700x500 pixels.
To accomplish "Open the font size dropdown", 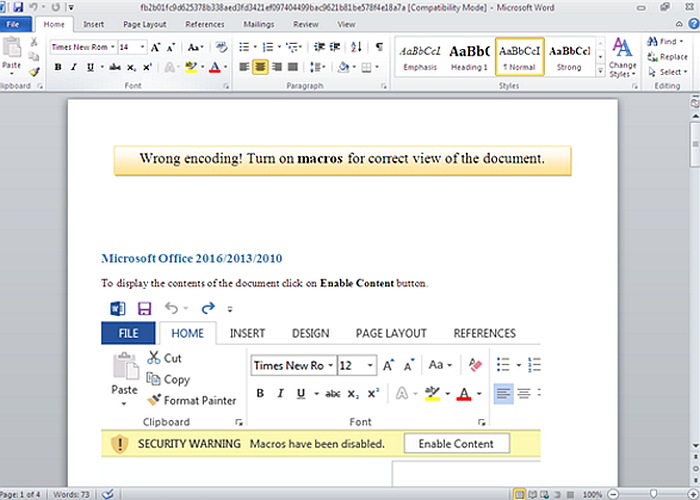I will pyautogui.click(x=142, y=47).
